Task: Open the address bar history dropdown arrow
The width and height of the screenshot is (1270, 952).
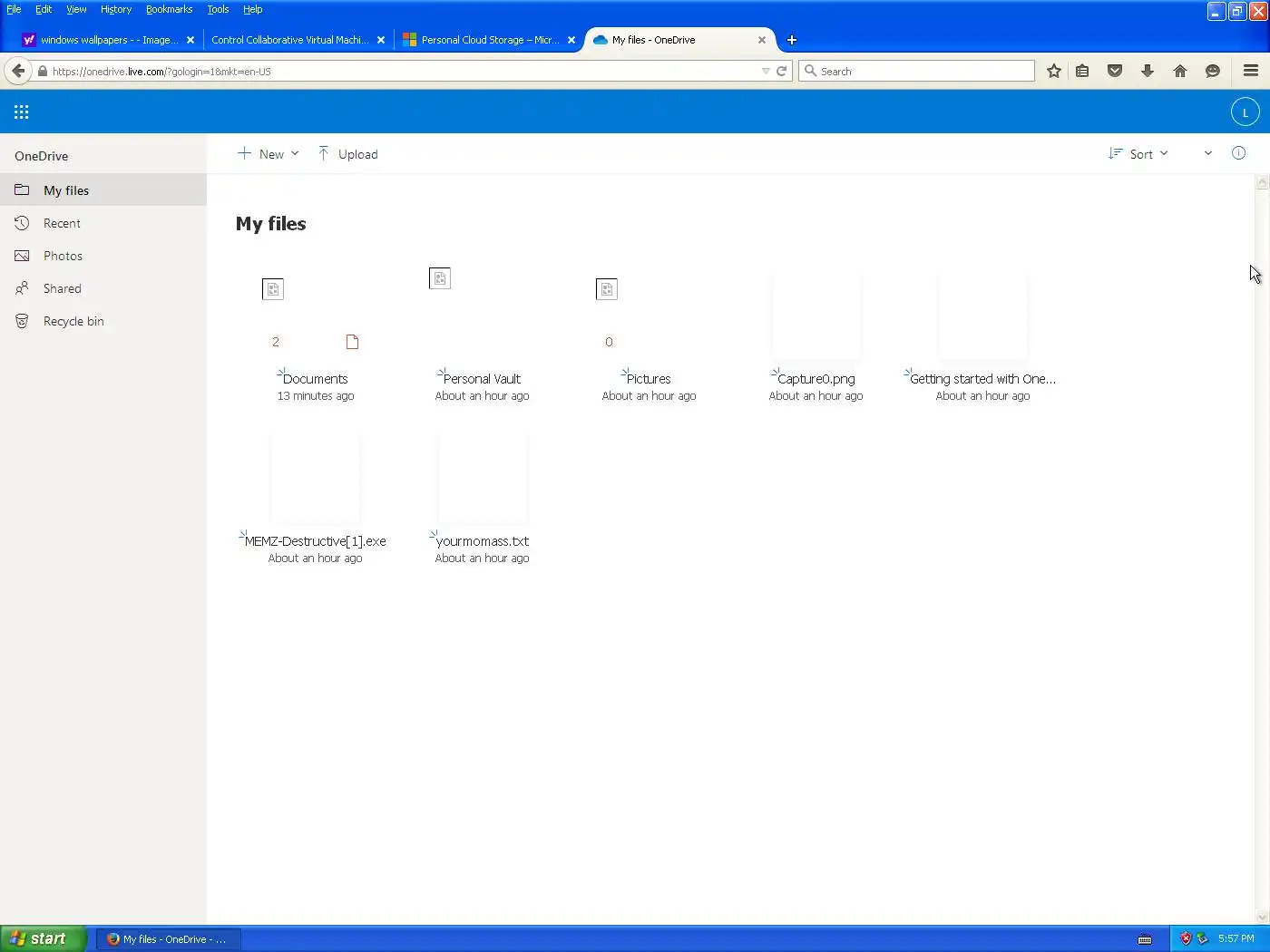Action: click(766, 71)
